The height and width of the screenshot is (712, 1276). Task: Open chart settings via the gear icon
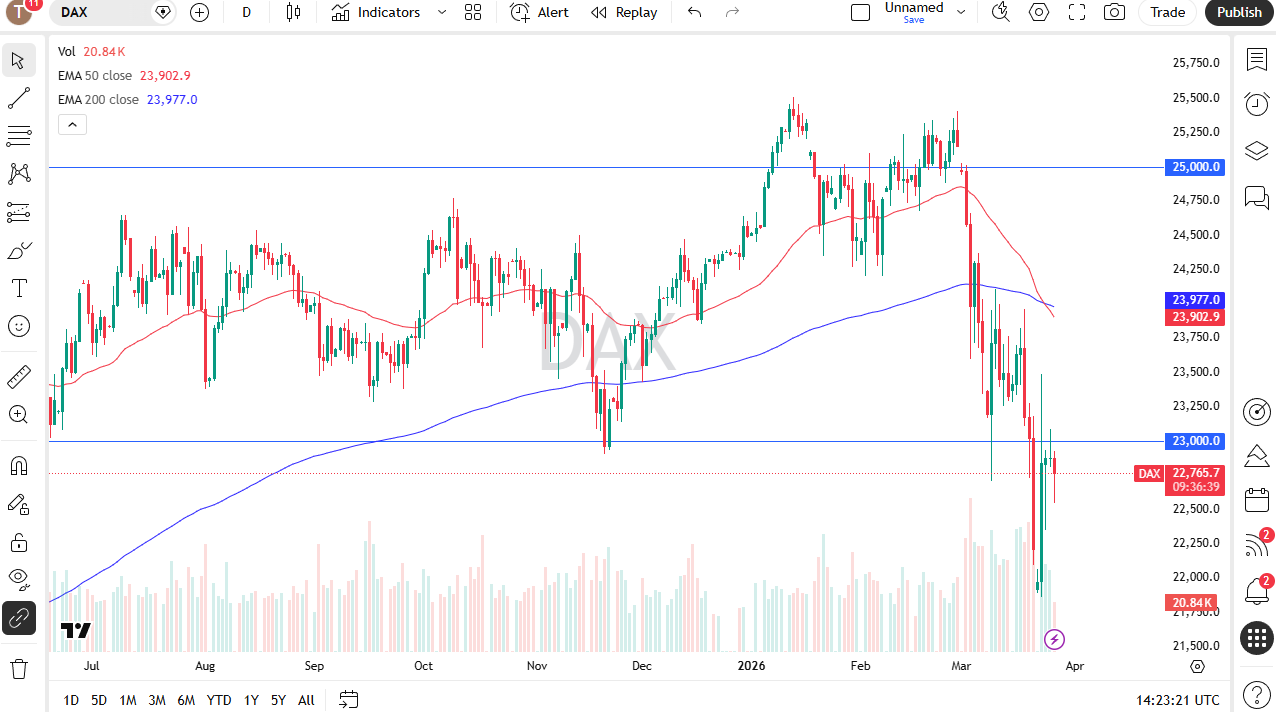tap(1038, 13)
